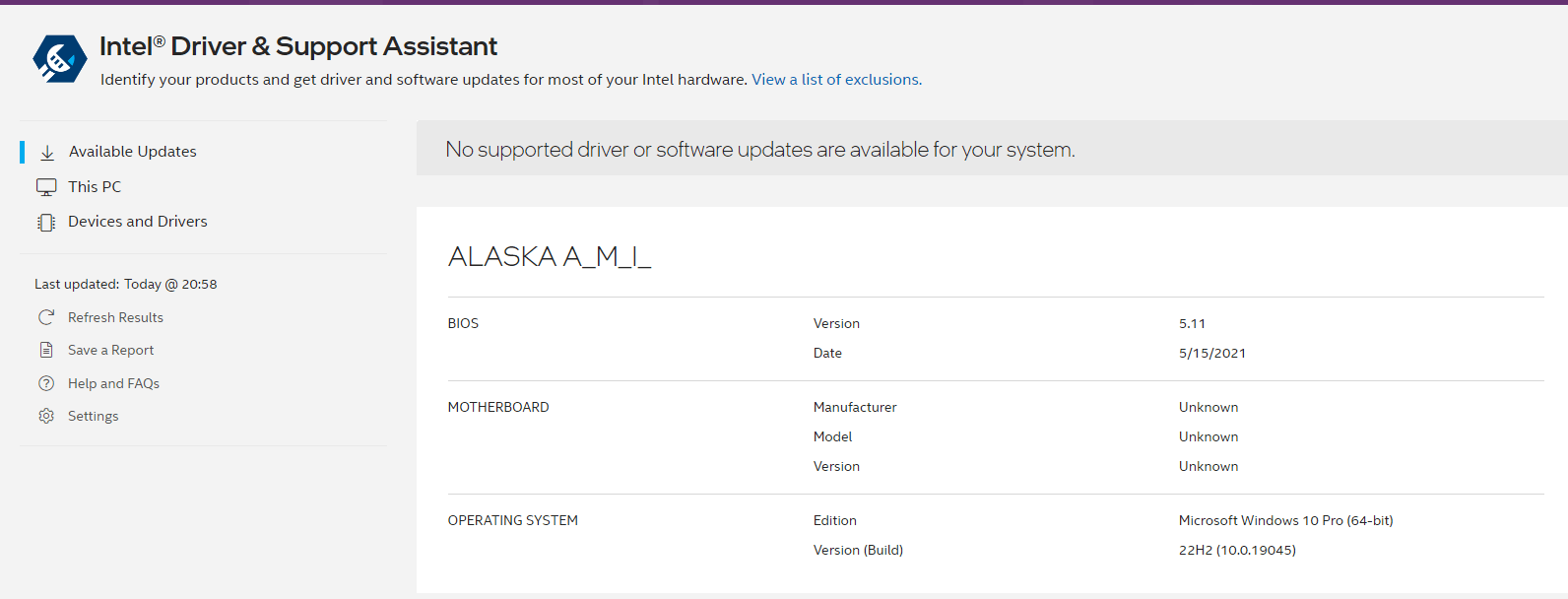Image resolution: width=1568 pixels, height=599 pixels.
Task: Switch to the This PC section label
Action: (95, 186)
